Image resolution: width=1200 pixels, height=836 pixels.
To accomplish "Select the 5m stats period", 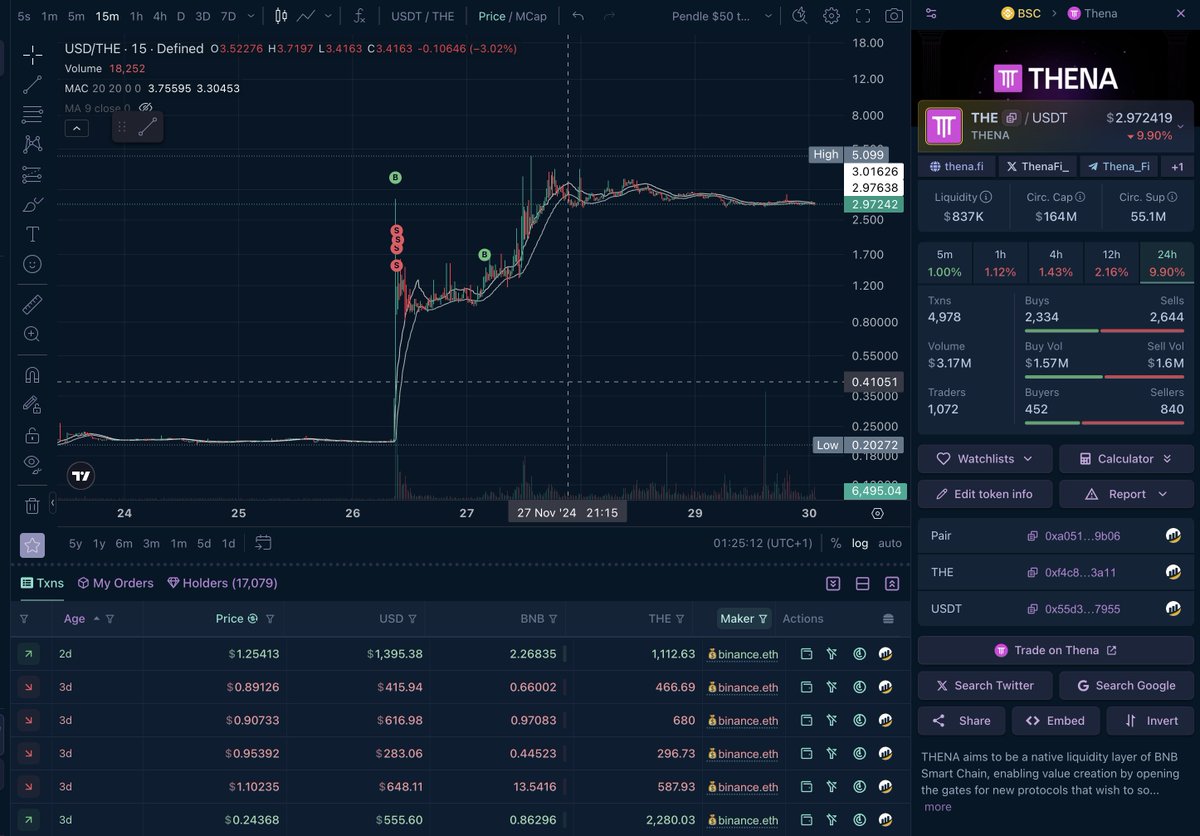I will (945, 263).
